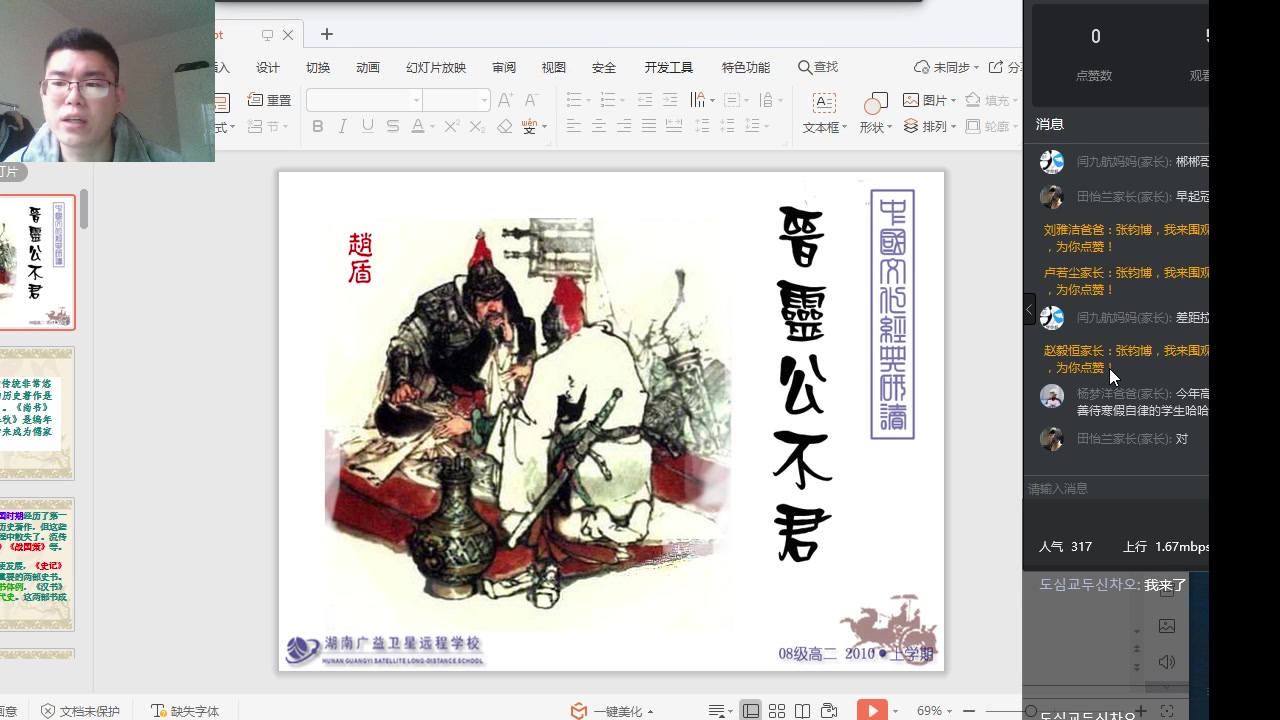Decrease the list indent level
Viewport: 1280px width, 720px height.
645,100
